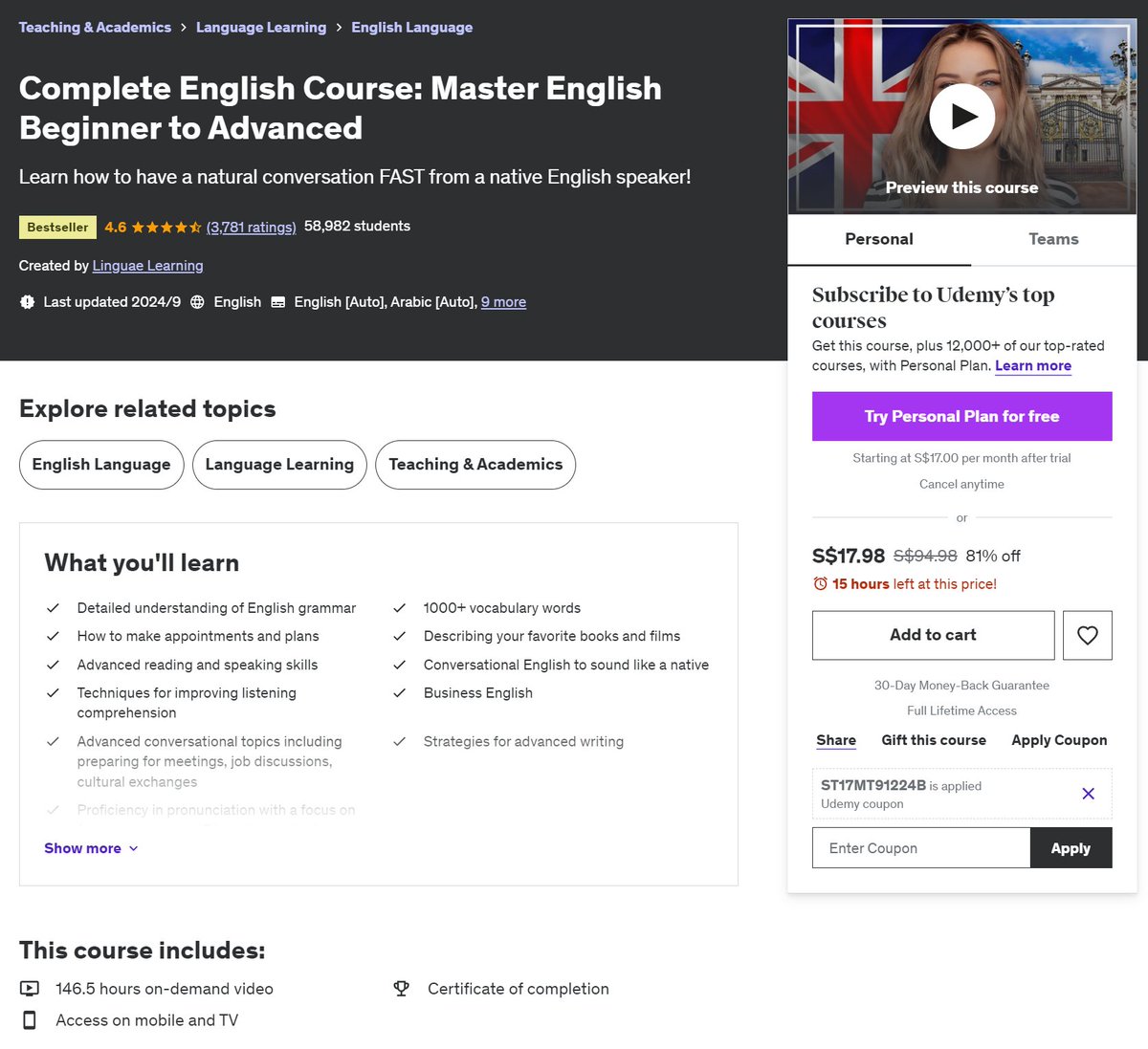Open the Share option
Viewport: 1148px width, 1049px height.
tap(836, 740)
